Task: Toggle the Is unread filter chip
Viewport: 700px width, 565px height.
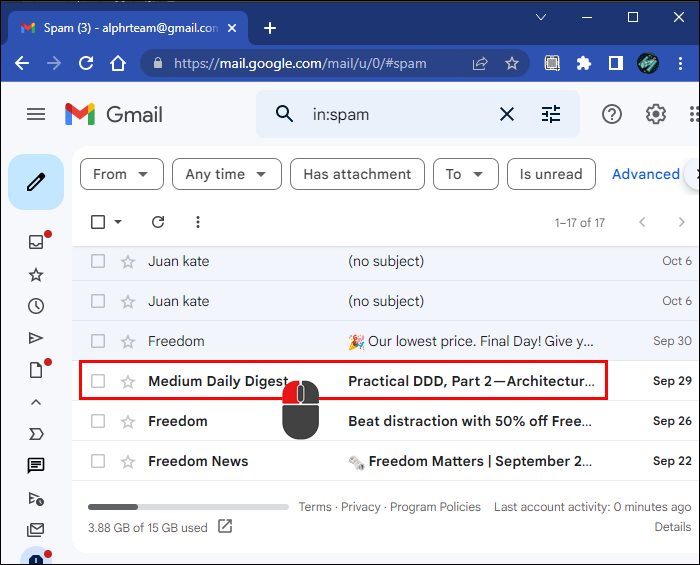Action: 551,174
